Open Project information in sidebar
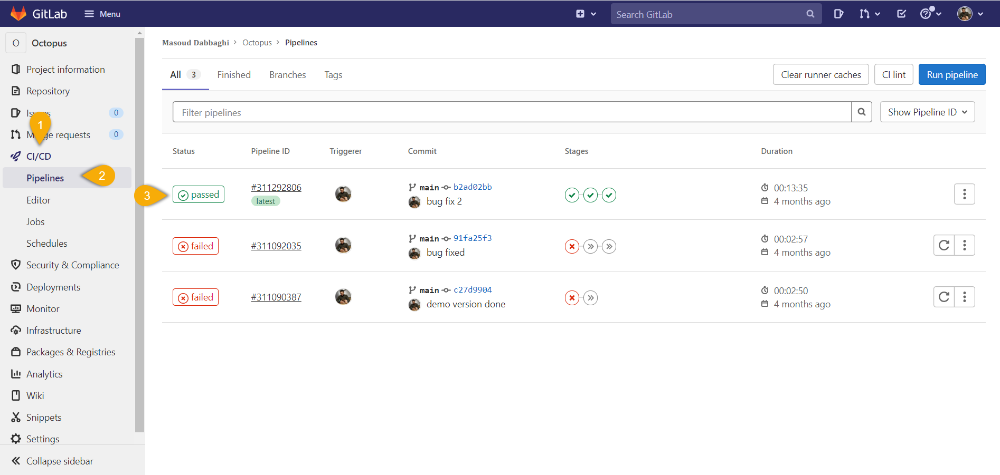Image resolution: width=1000 pixels, height=475 pixels. tap(67, 69)
